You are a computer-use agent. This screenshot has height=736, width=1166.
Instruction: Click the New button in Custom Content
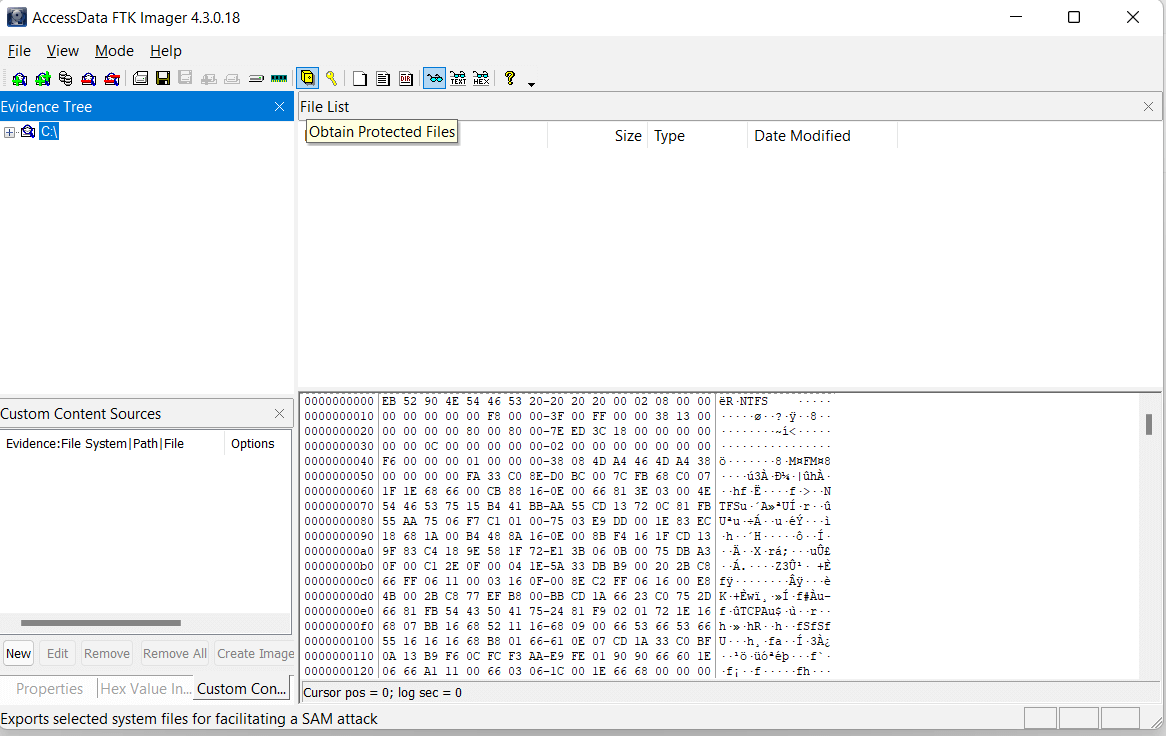19,653
